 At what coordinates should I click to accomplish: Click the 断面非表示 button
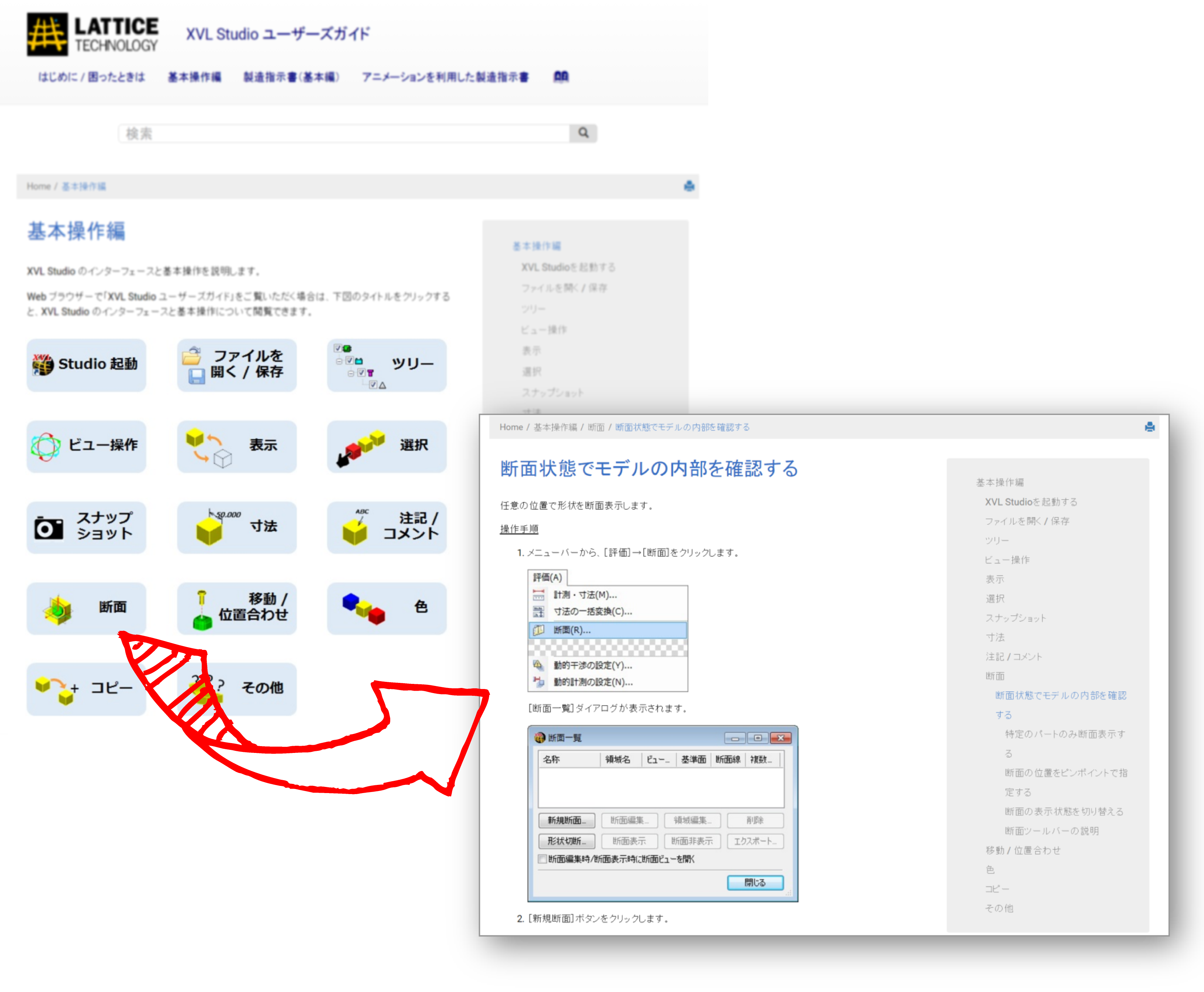pyautogui.click(x=692, y=841)
